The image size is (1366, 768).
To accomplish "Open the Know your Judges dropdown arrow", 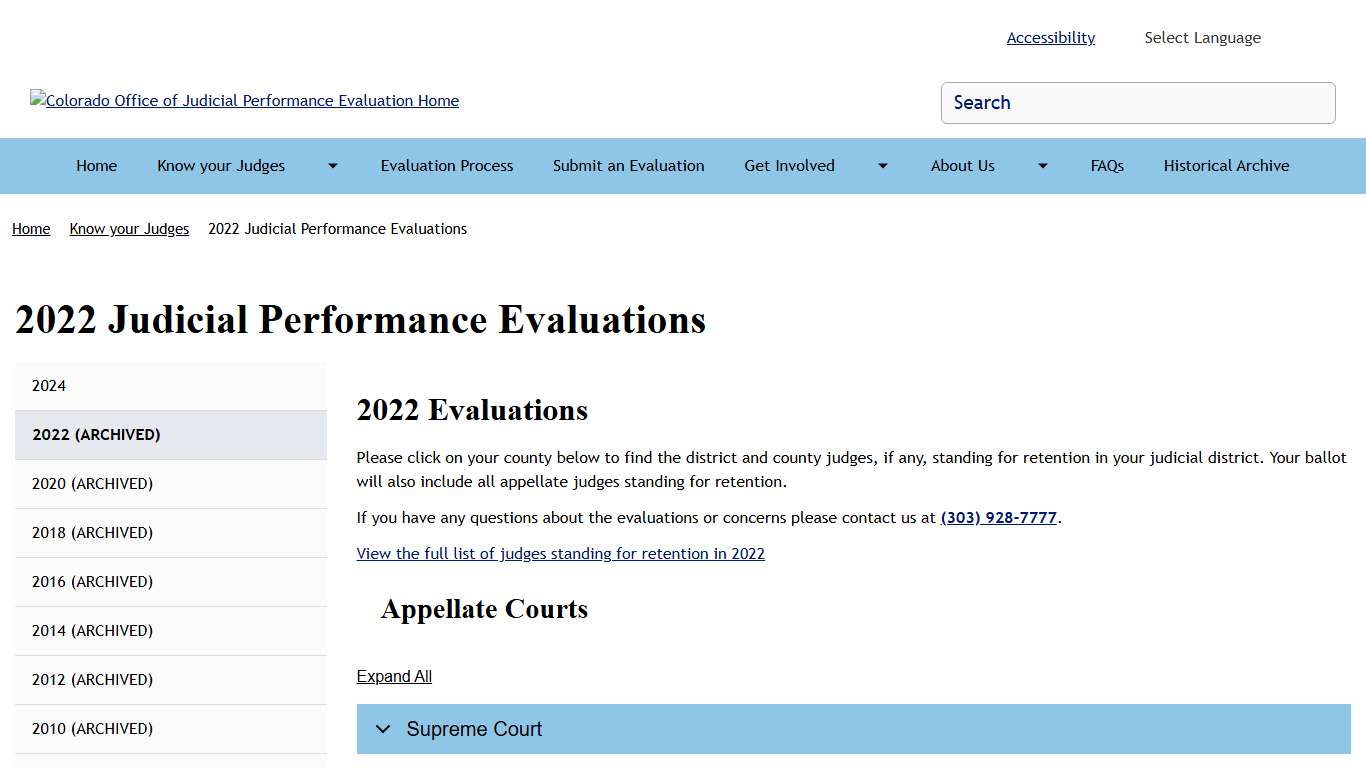I will 331,166.
